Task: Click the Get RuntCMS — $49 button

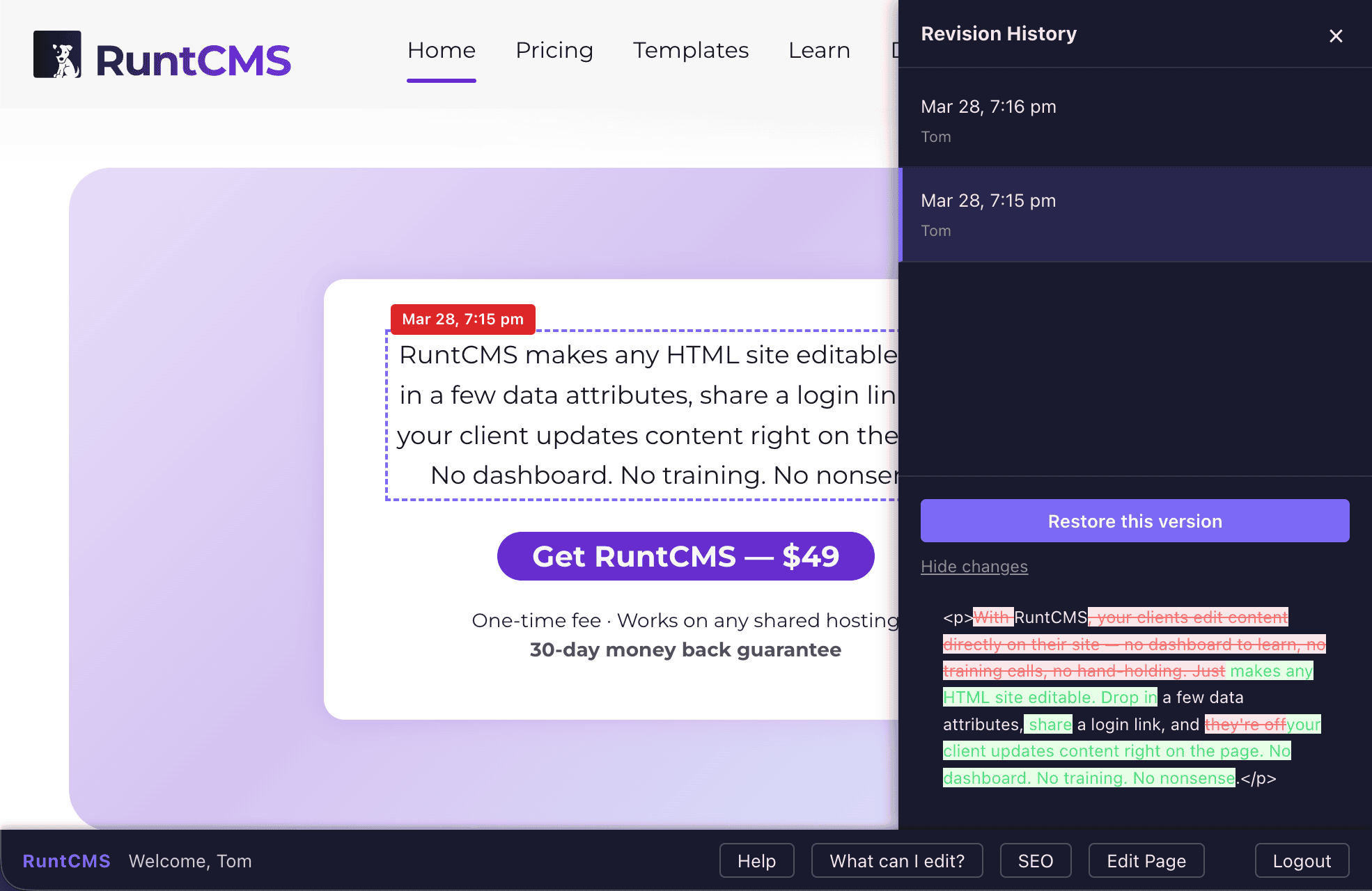Action: tap(685, 556)
